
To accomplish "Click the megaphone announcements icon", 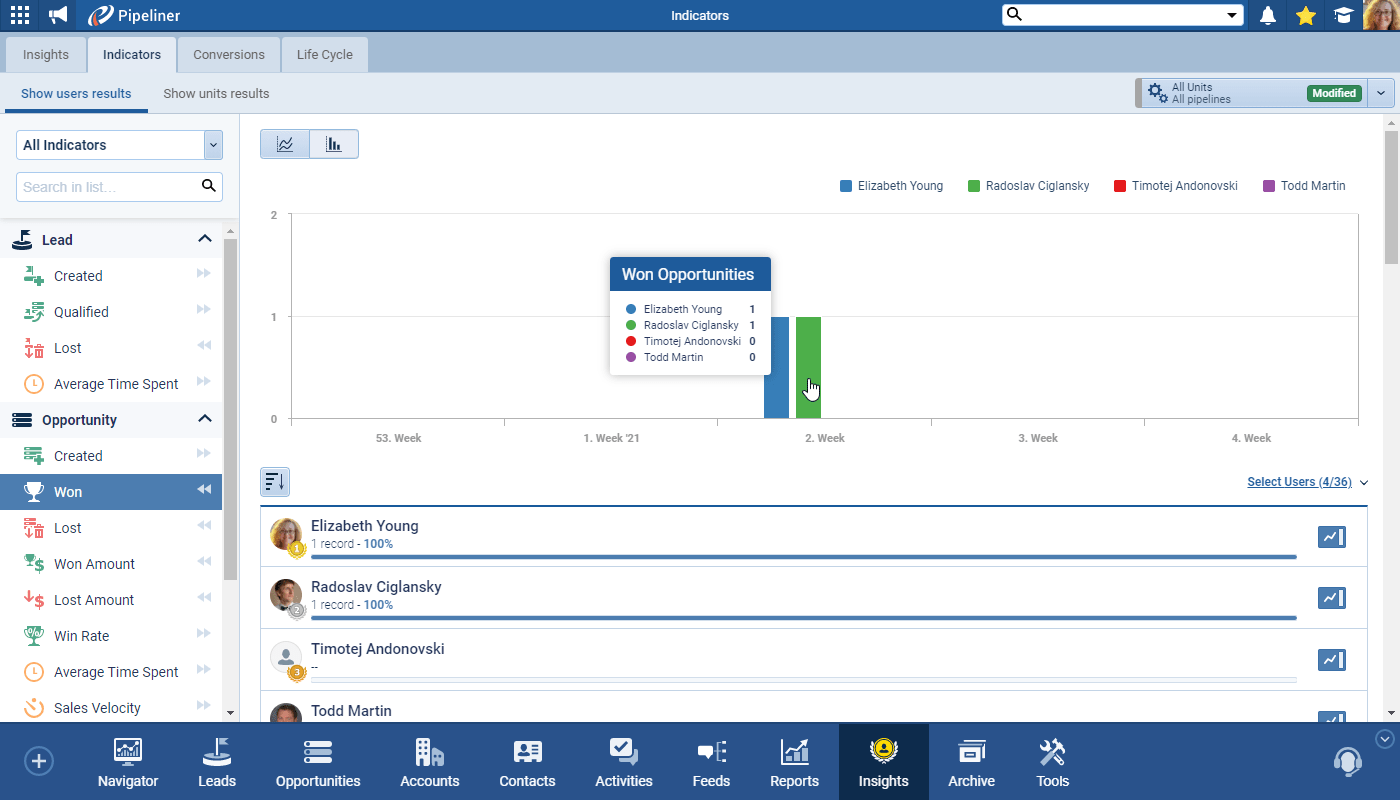I will pyautogui.click(x=58, y=15).
